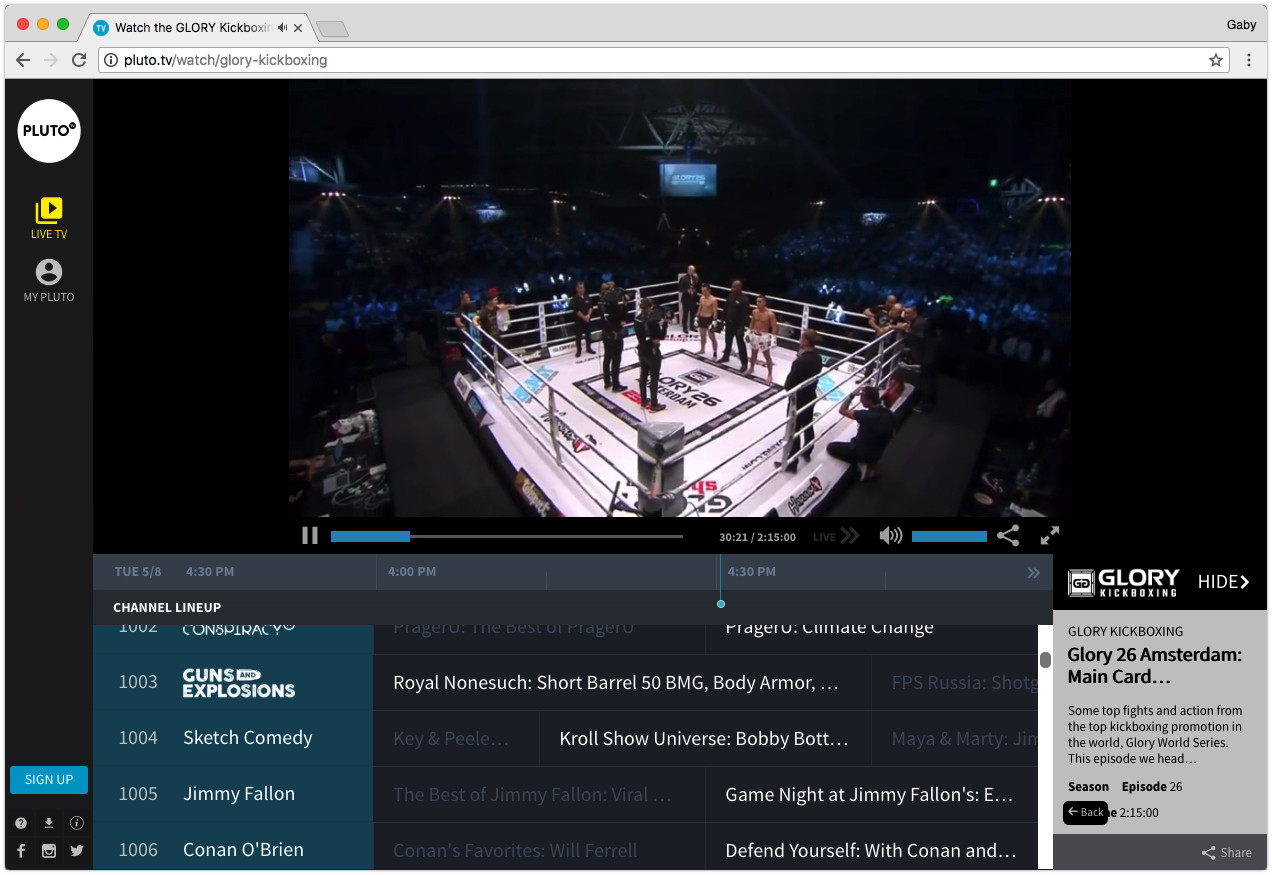Expand the guide timeline forward
This screenshot has height=875, width=1272.
tap(1033, 572)
